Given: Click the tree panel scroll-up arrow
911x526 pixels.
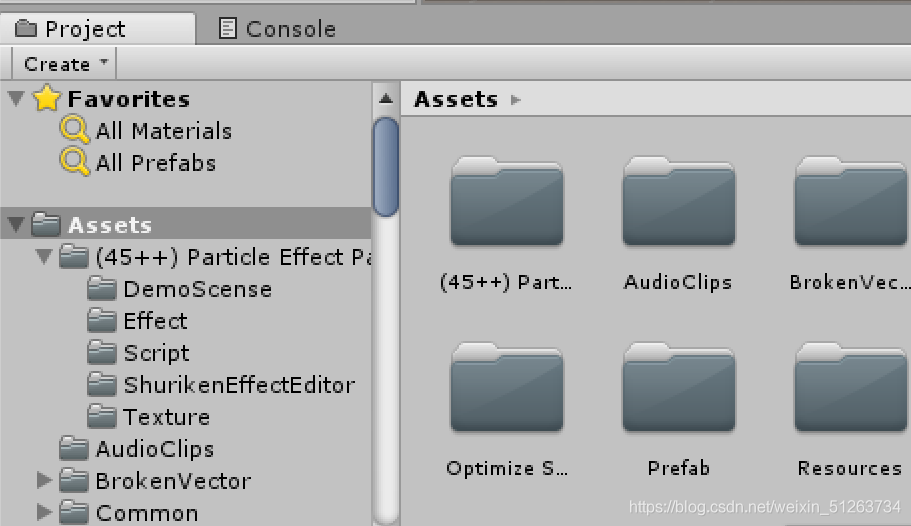Looking at the screenshot, I should [386, 99].
